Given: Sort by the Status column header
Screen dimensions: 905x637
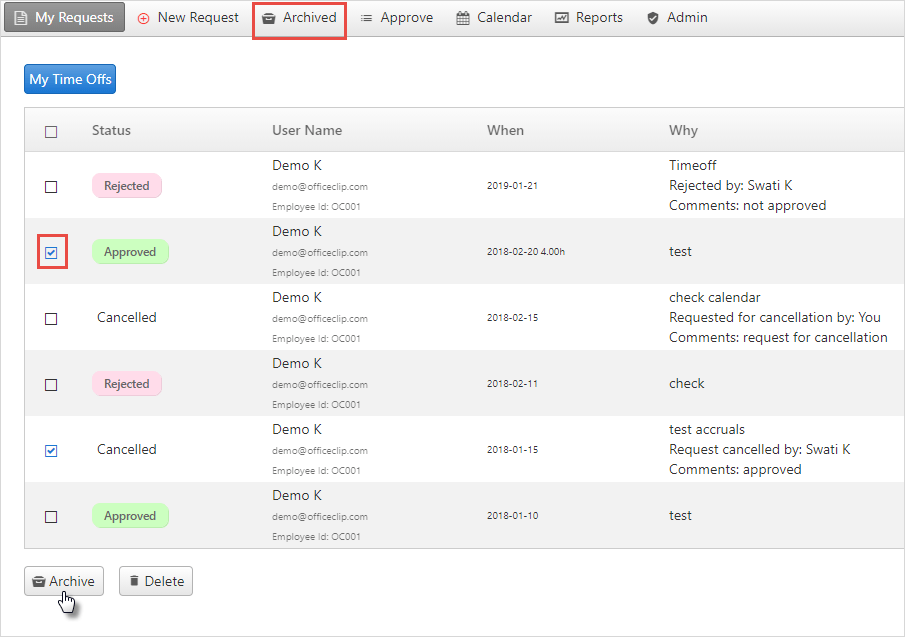Looking at the screenshot, I should pos(111,130).
